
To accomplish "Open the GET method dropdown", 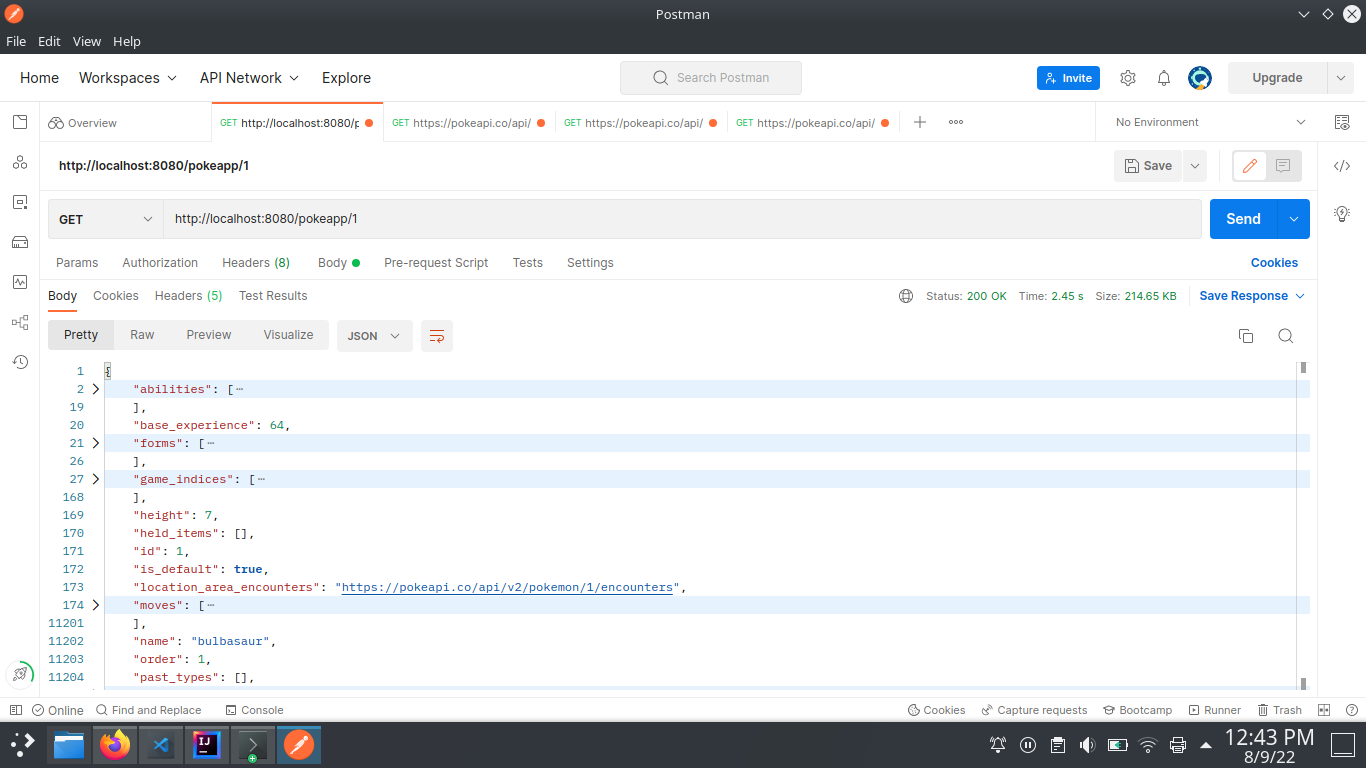I will (x=105, y=218).
